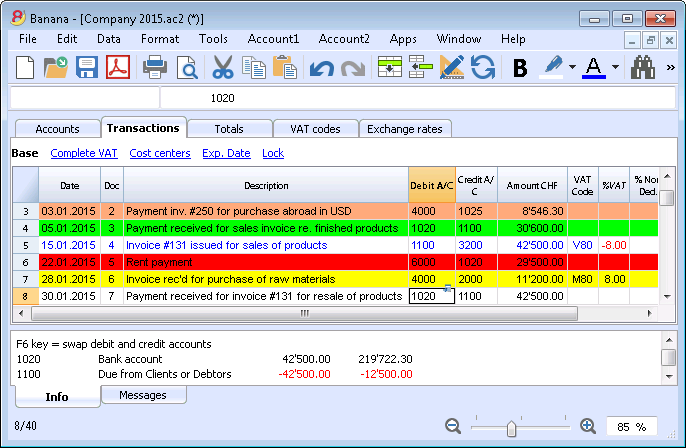Click the amount cell 8'546.30
686x448 pixels.
(532, 211)
